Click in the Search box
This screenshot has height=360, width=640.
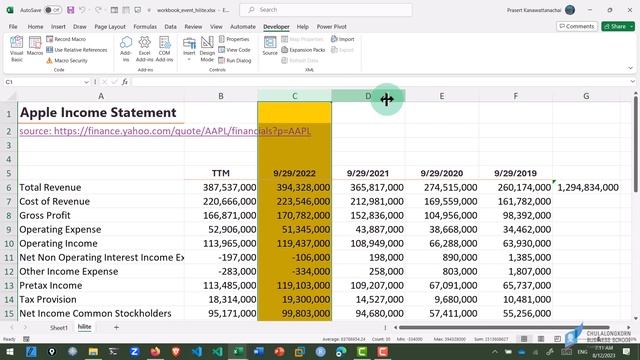326,10
